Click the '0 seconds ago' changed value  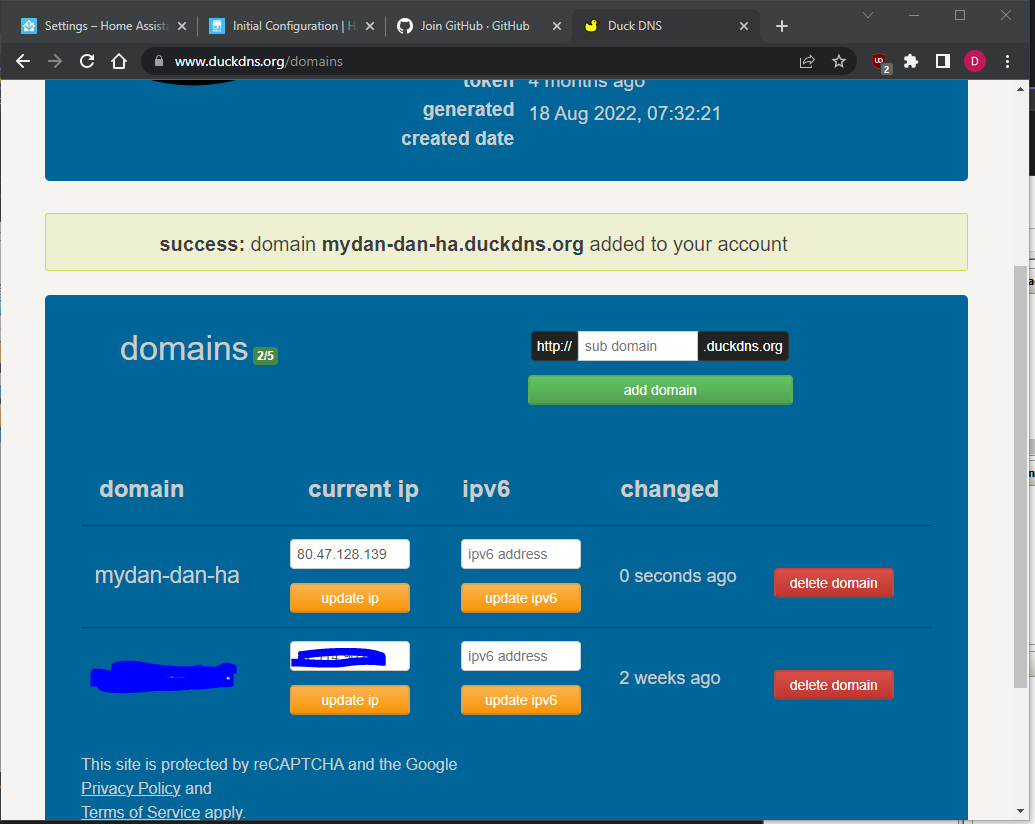pyautogui.click(x=678, y=576)
